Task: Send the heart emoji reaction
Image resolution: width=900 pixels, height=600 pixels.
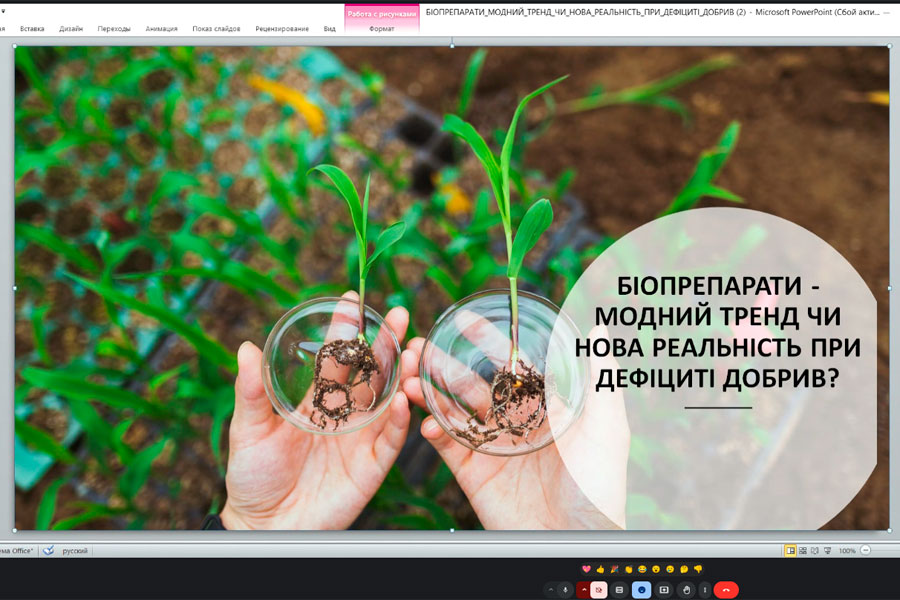Action: (x=586, y=569)
